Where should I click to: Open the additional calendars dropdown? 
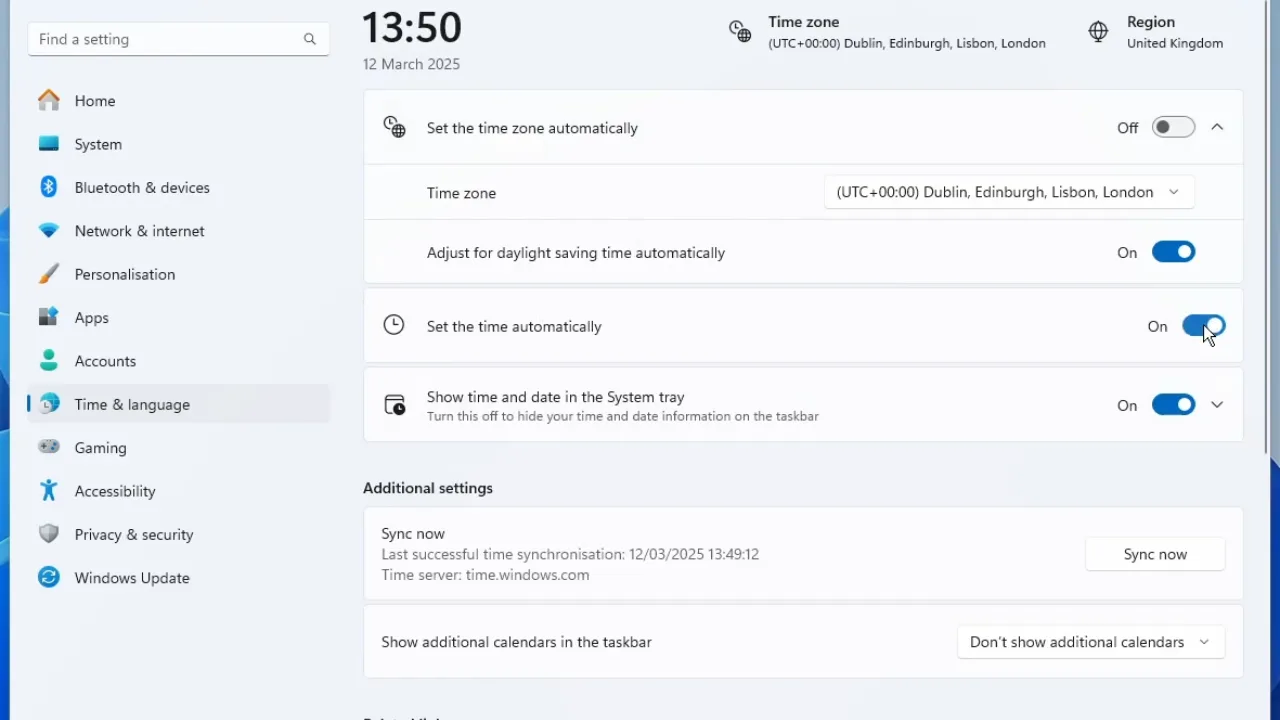(x=1090, y=641)
